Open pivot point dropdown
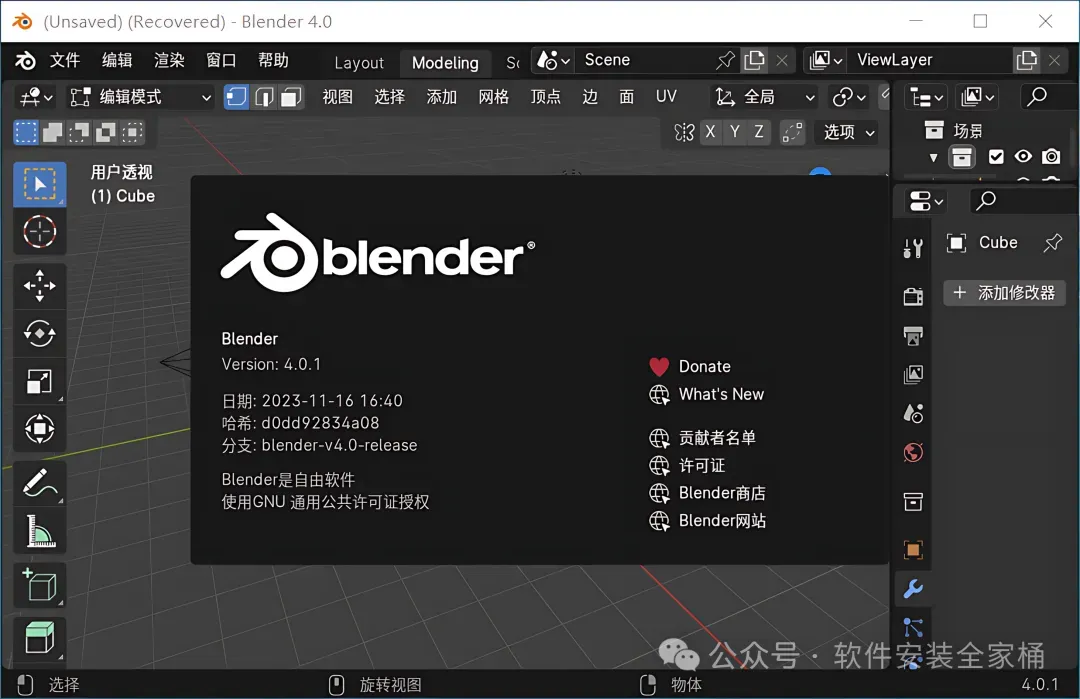Screen dimensions: 1080x699 [848, 97]
